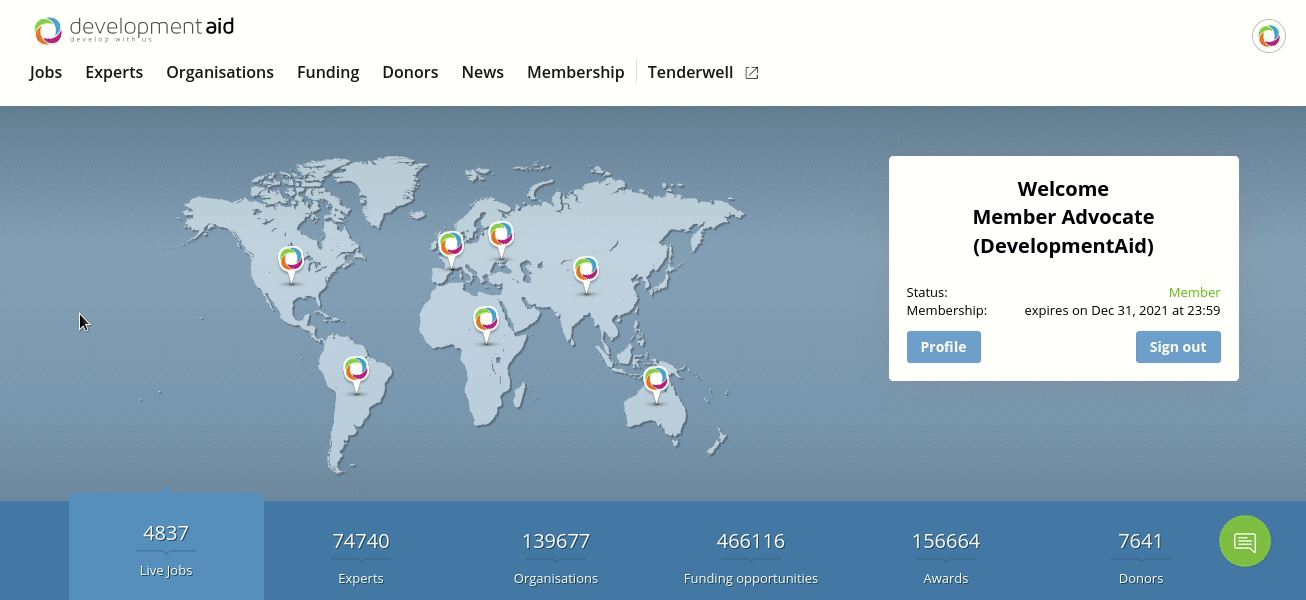Click the Tenderwell external link icon
Image resolution: width=1306 pixels, height=600 pixels.
[752, 73]
